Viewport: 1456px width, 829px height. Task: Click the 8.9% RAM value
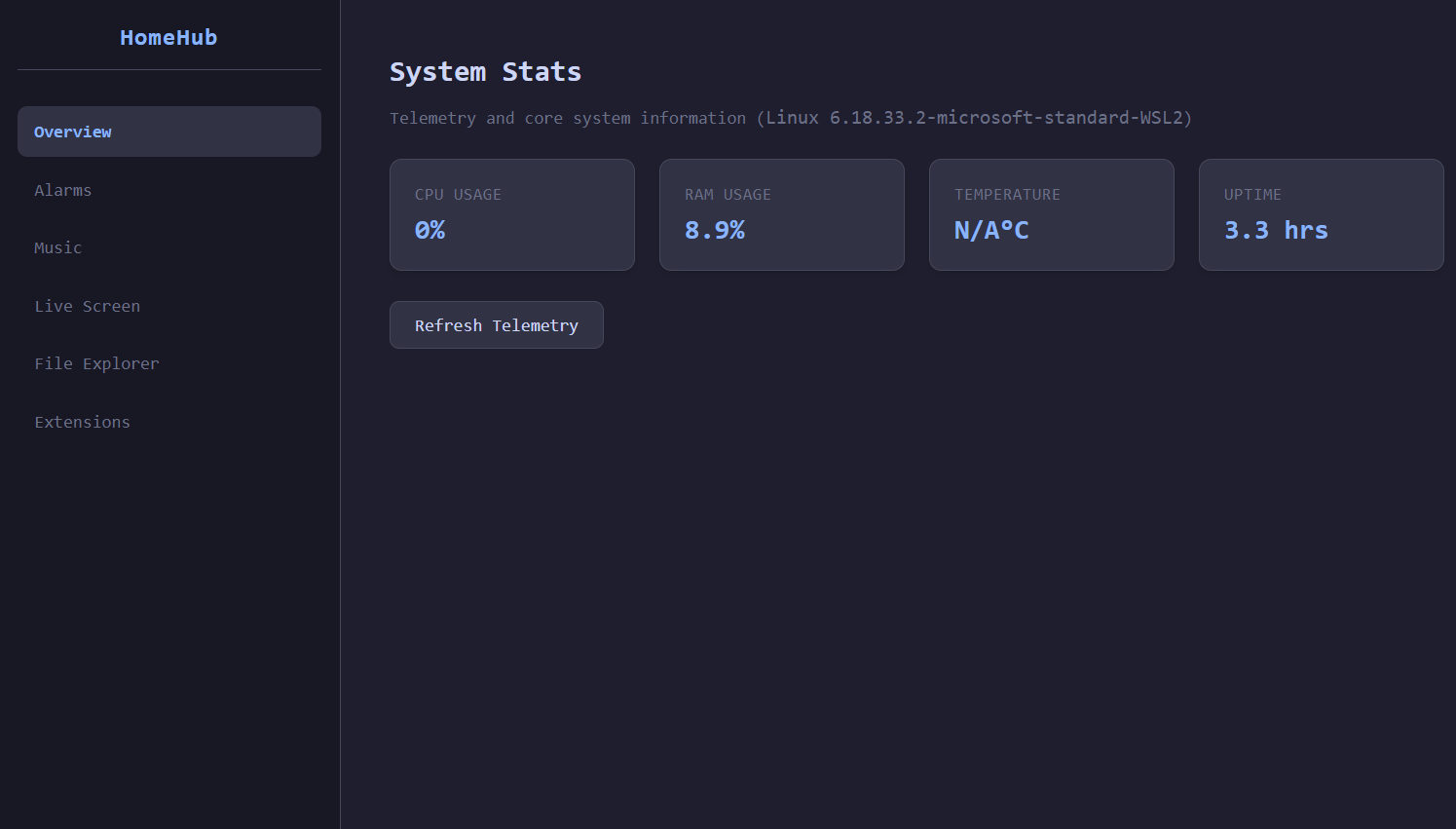[x=715, y=231]
